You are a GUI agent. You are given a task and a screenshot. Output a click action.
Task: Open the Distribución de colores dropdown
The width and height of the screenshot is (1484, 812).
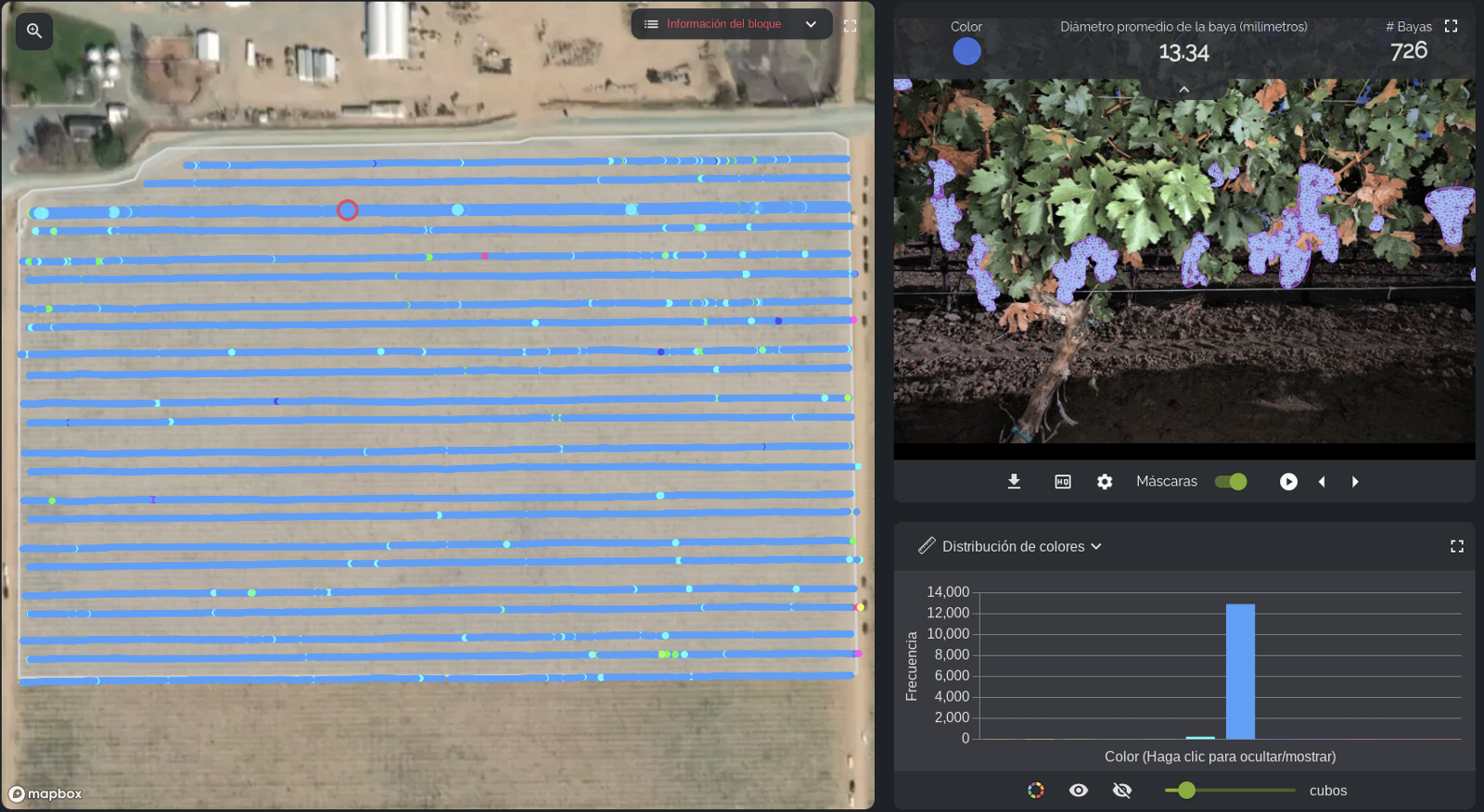(x=1021, y=546)
